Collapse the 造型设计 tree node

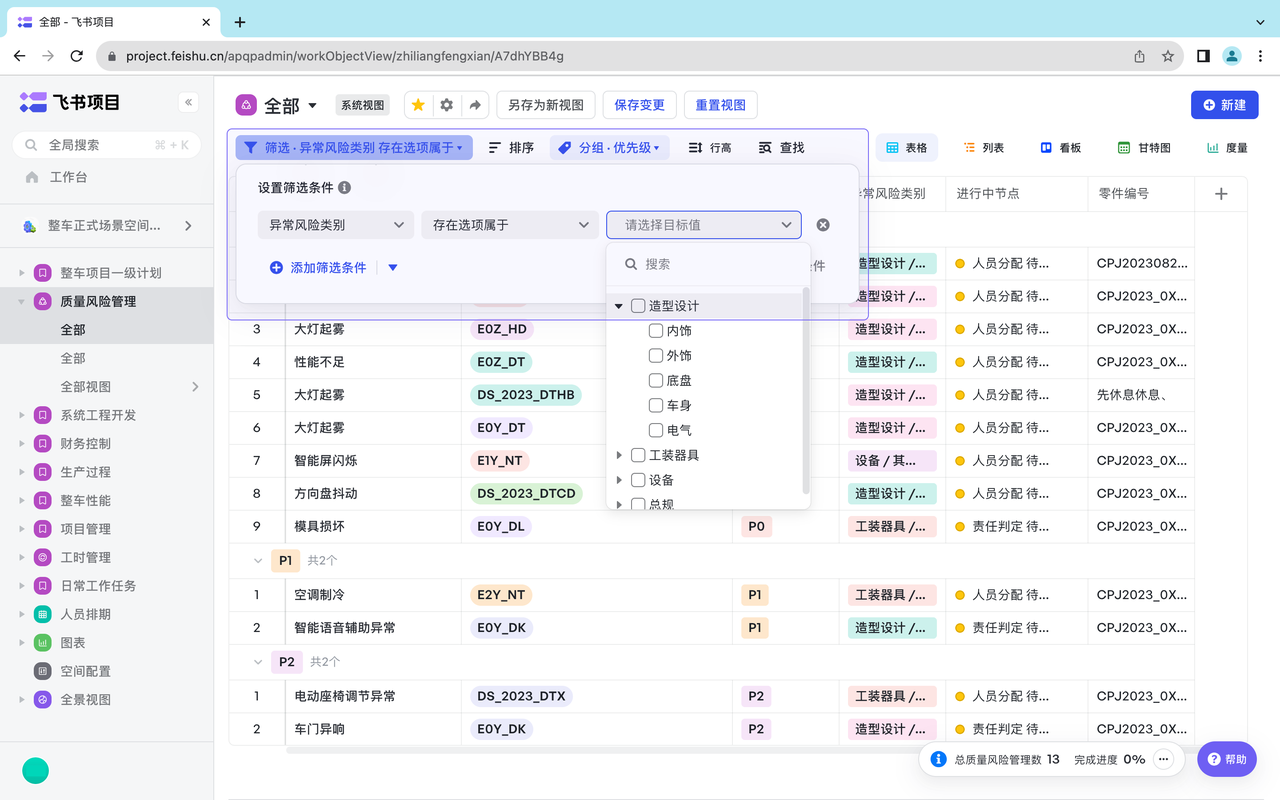[x=619, y=306]
